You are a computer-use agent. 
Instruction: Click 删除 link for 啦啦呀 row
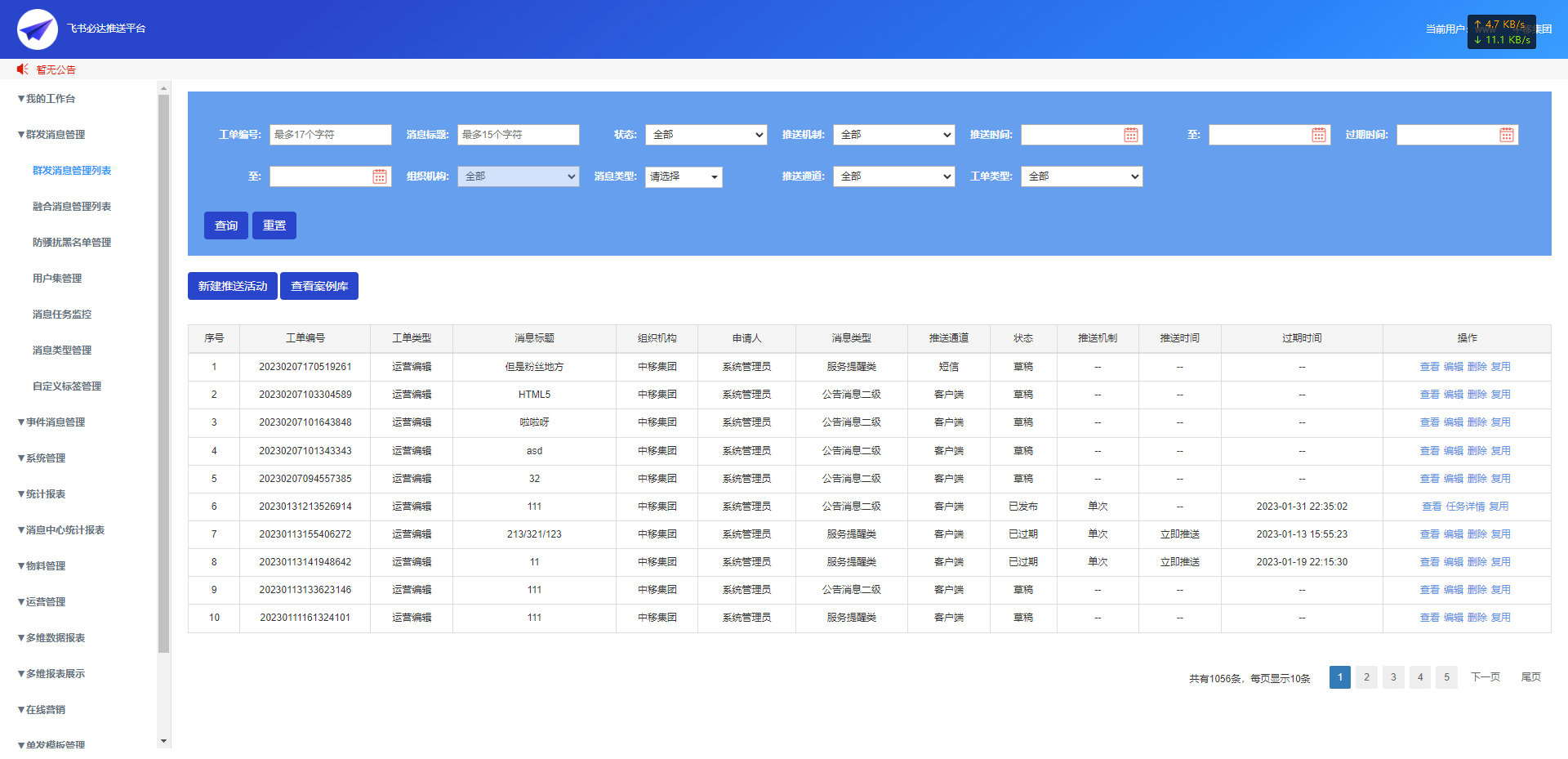point(1477,422)
